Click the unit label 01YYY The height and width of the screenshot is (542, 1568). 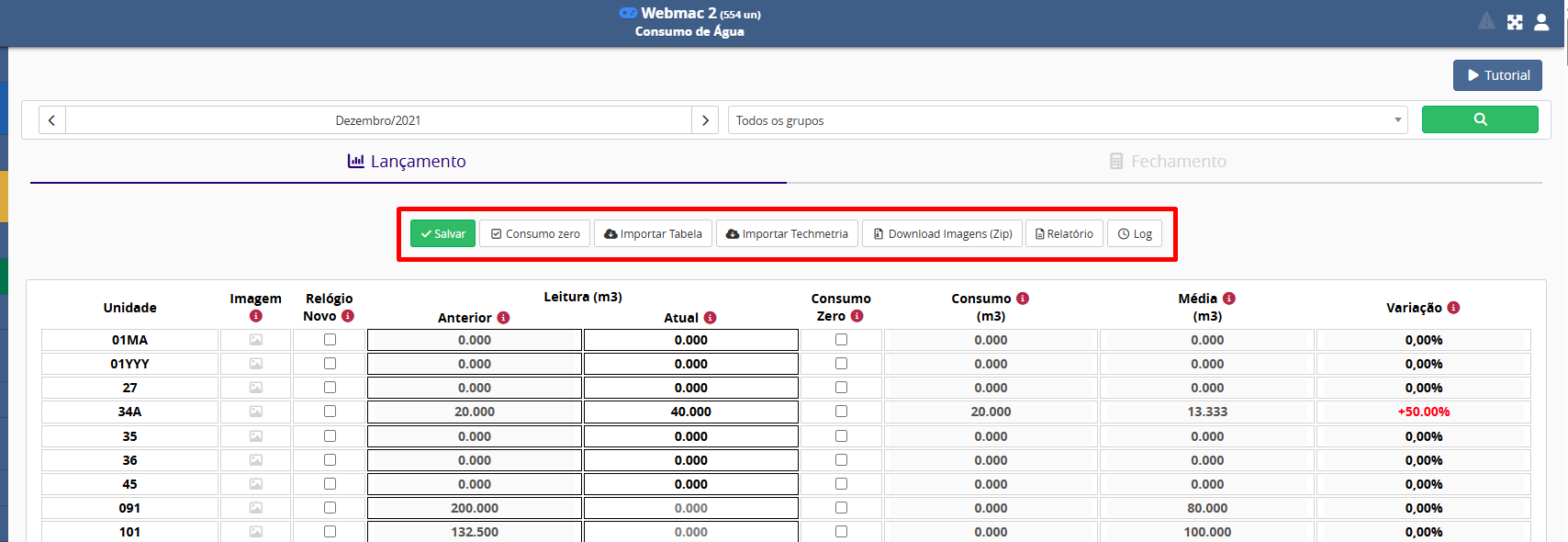click(129, 364)
